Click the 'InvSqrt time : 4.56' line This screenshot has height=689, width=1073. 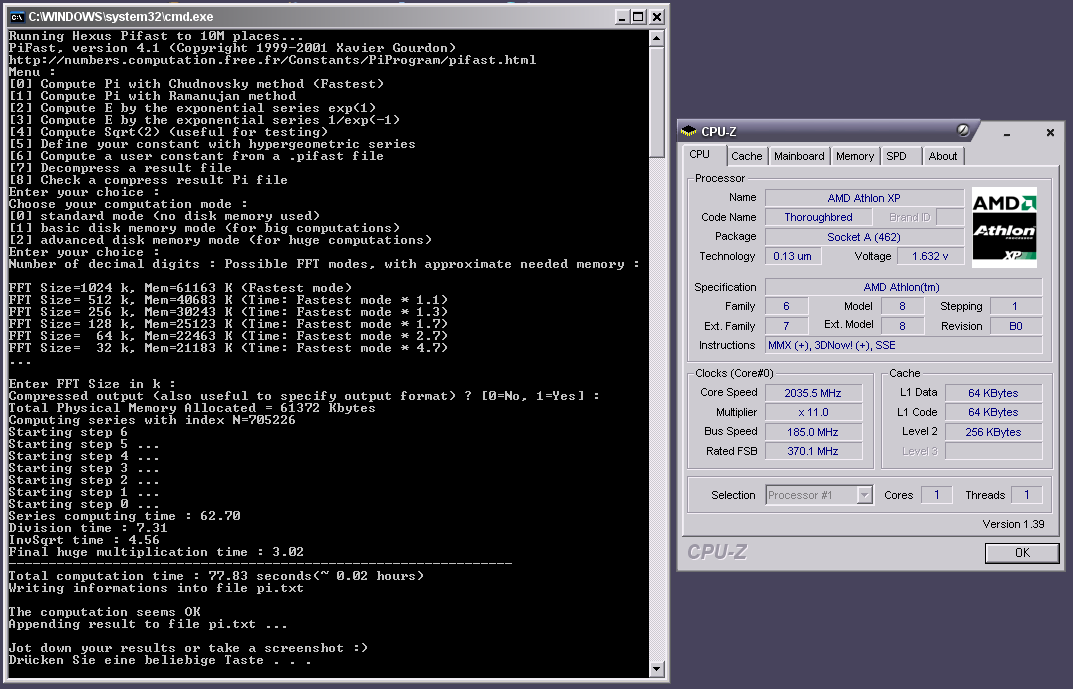[x=83, y=540]
